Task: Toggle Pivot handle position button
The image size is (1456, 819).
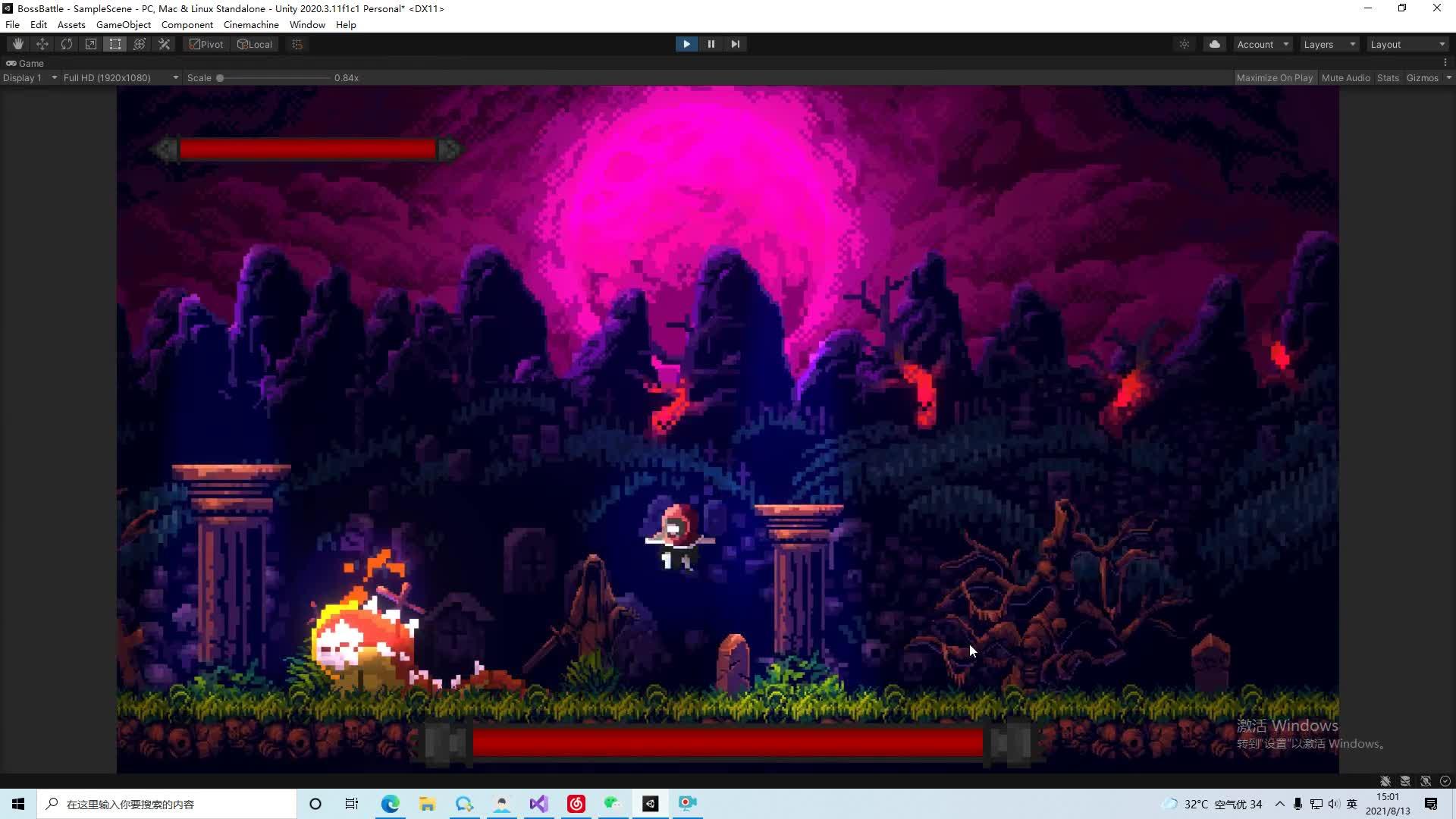Action: [x=206, y=44]
